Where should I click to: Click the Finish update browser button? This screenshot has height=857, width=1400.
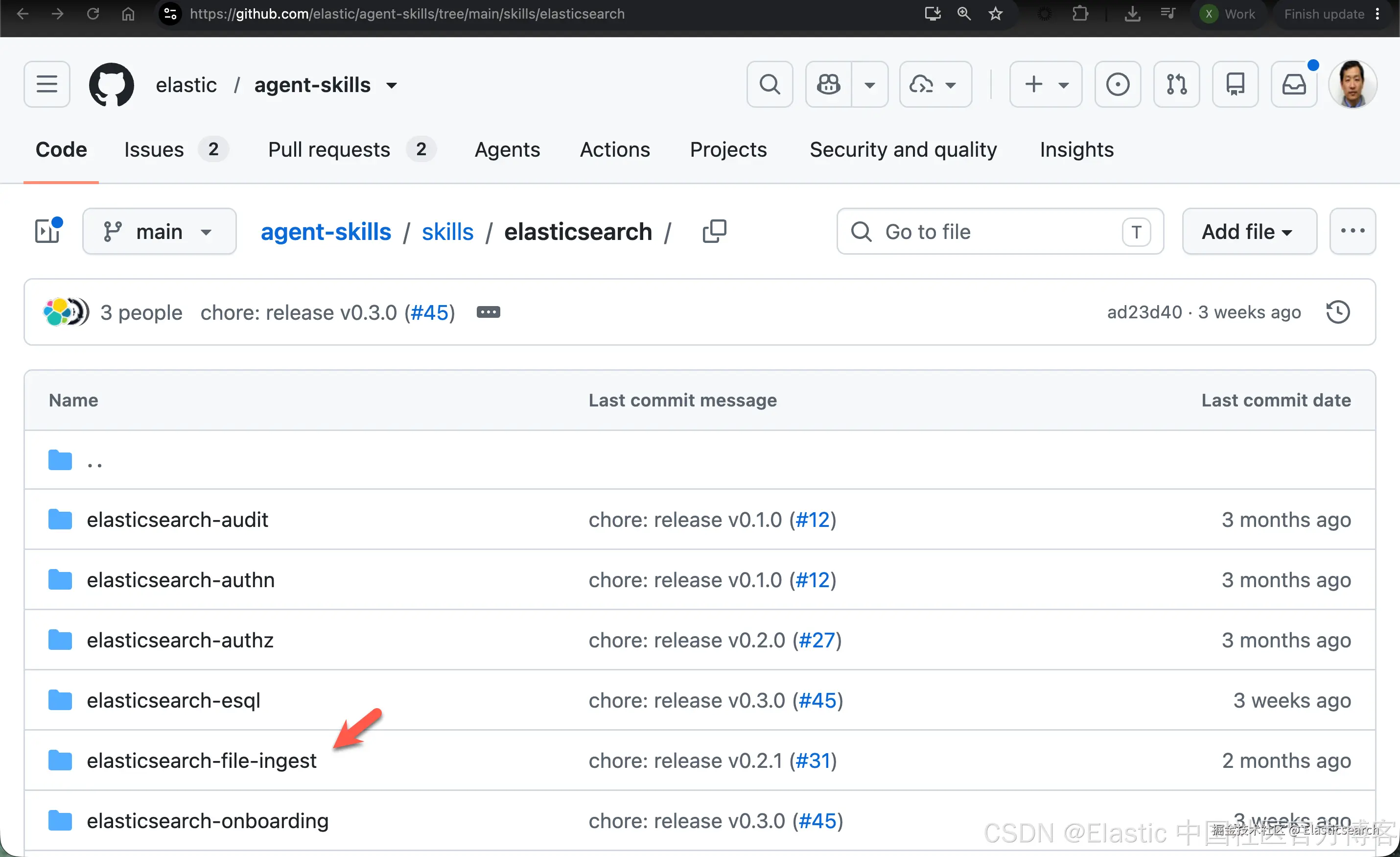pos(1324,14)
